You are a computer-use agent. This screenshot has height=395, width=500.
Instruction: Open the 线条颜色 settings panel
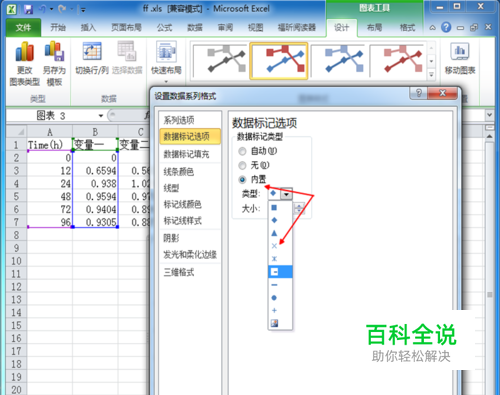pos(179,172)
